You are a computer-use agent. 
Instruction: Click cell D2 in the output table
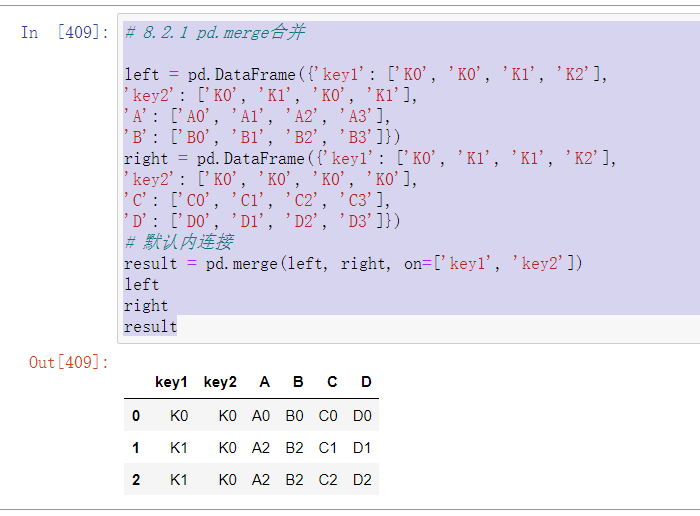click(x=362, y=480)
